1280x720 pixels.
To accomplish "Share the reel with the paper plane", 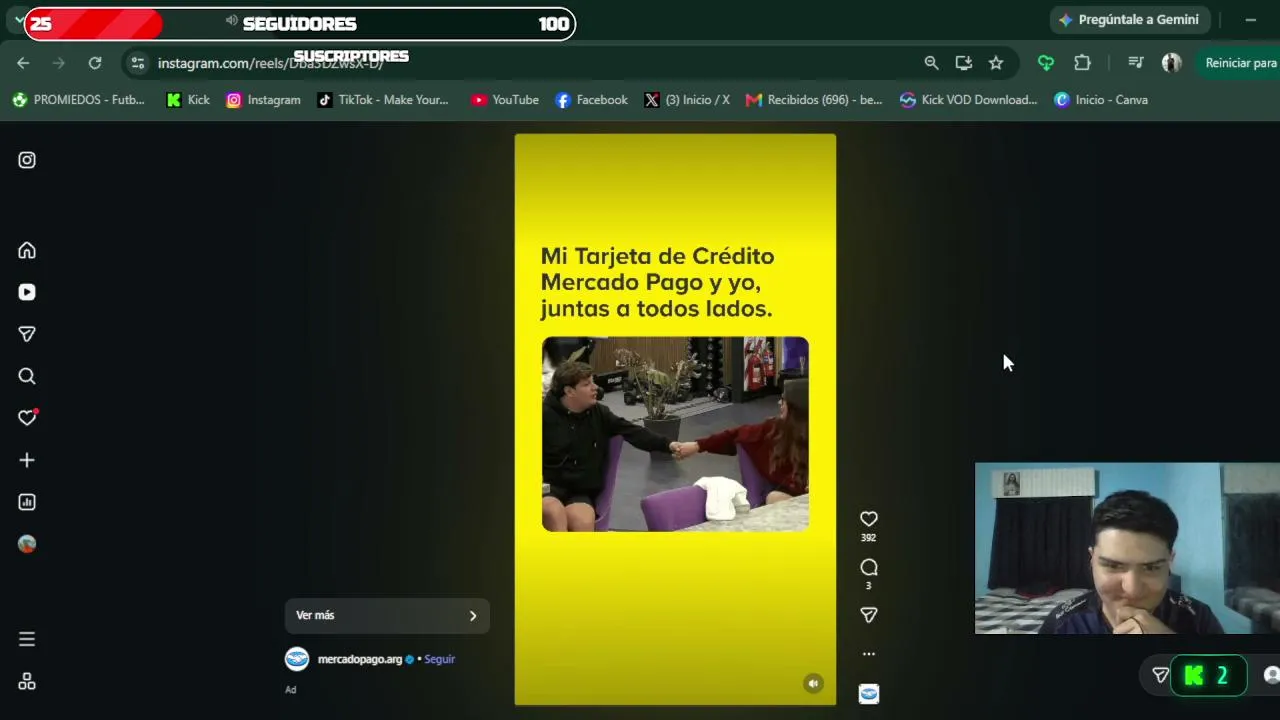I will click(x=868, y=615).
